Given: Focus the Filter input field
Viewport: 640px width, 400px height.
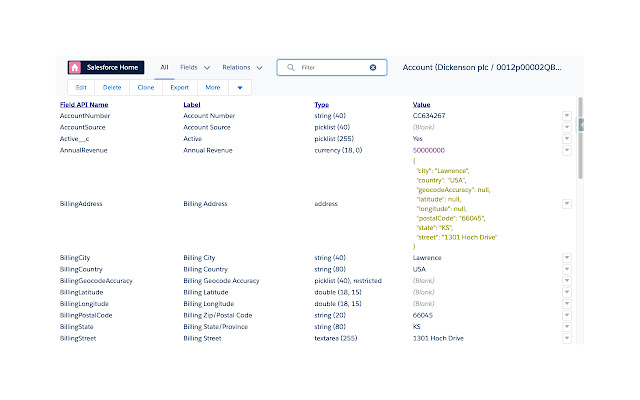Looking at the screenshot, I should pos(333,67).
